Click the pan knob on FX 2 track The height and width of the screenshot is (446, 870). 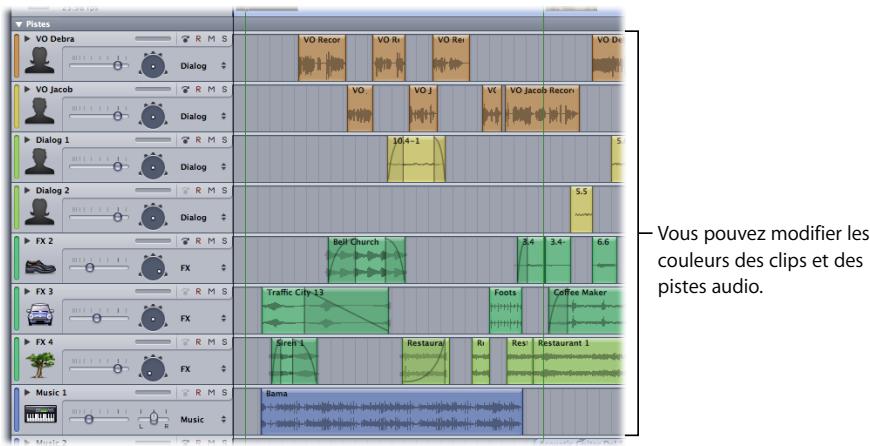click(x=154, y=267)
